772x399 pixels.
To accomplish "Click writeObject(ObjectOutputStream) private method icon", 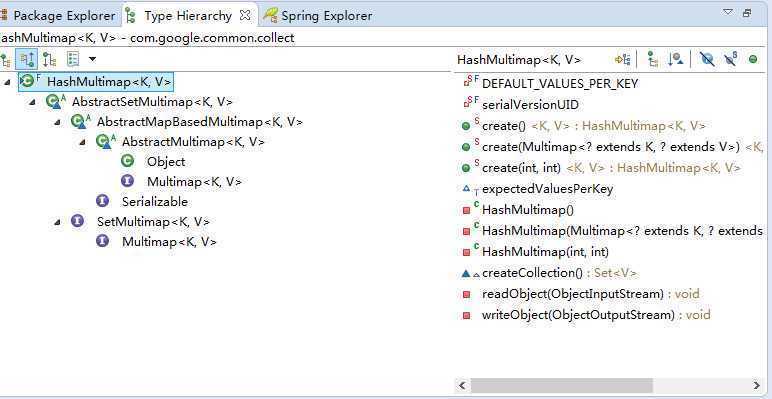I will [466, 316].
